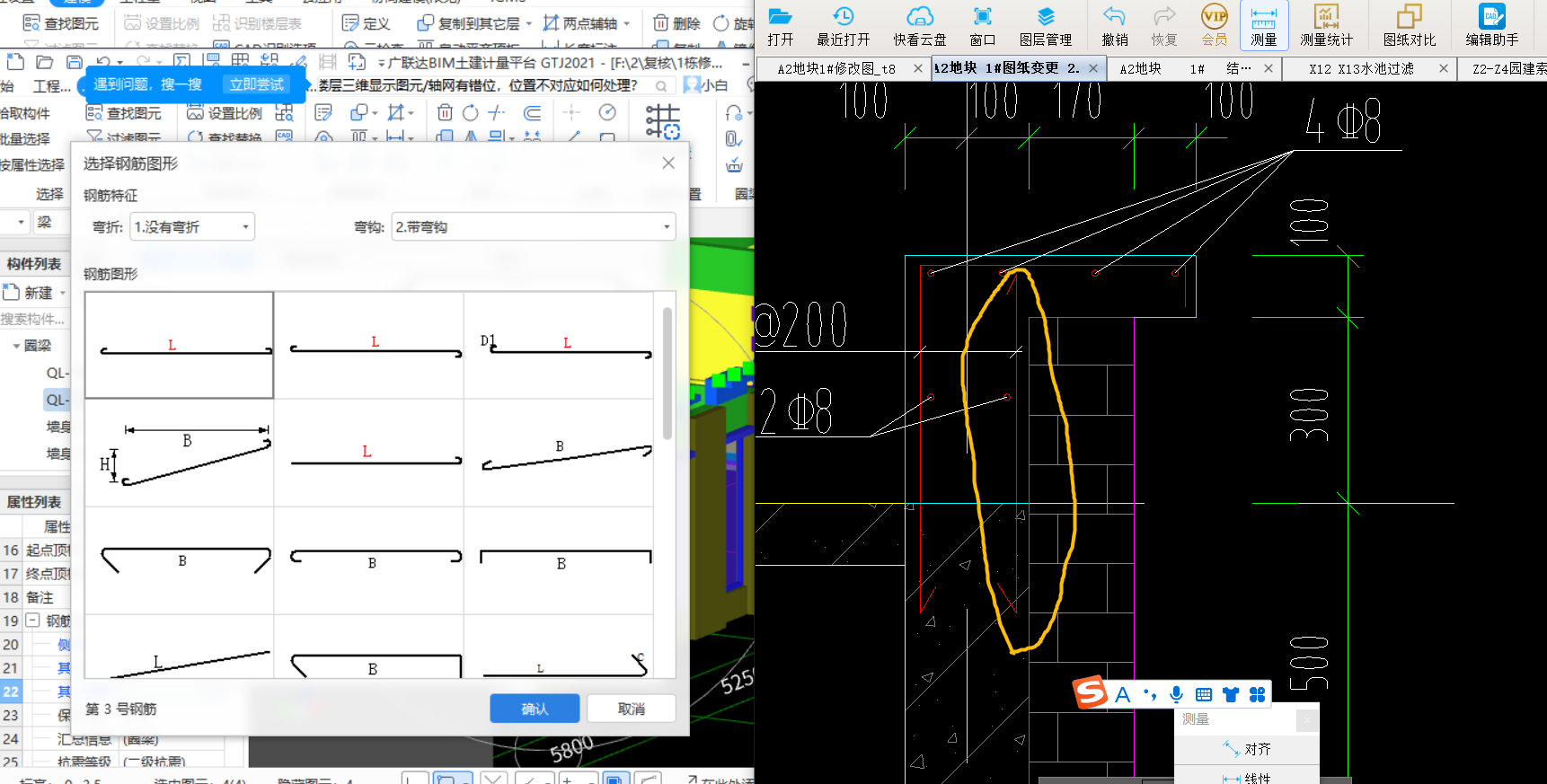Close the 选择钢筋图形 dialog
The image size is (1547, 784).
[668, 163]
